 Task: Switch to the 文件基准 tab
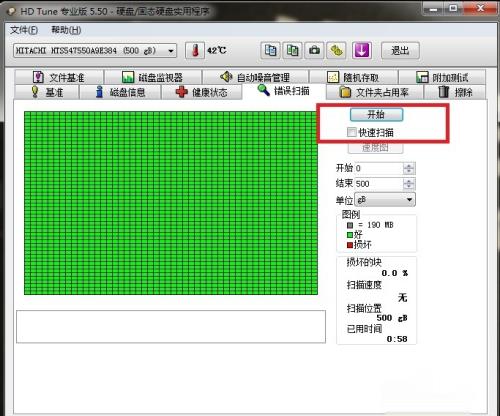59,77
